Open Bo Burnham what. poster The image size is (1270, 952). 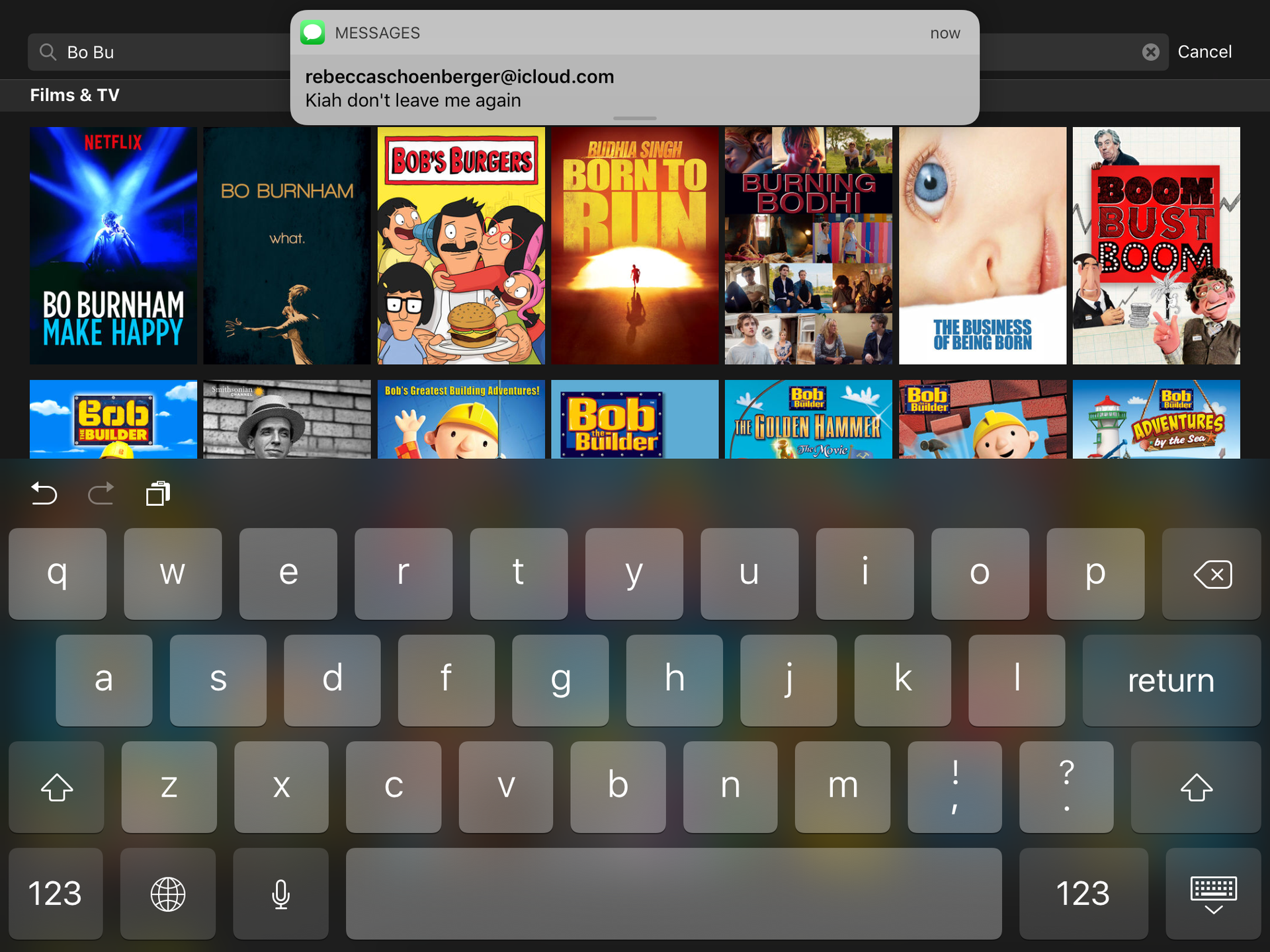click(287, 245)
